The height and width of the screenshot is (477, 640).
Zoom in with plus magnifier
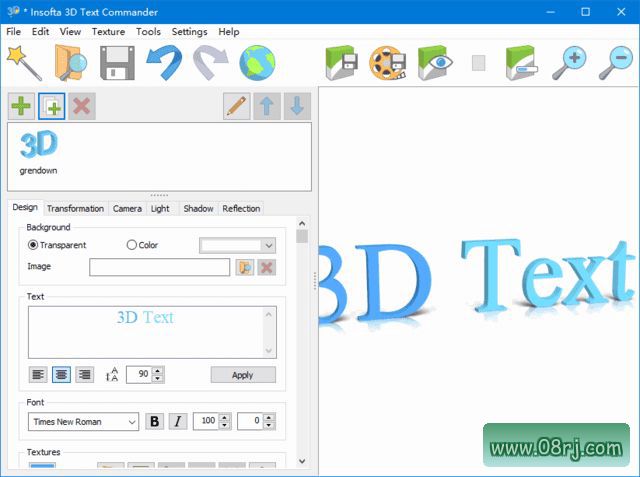click(x=569, y=62)
